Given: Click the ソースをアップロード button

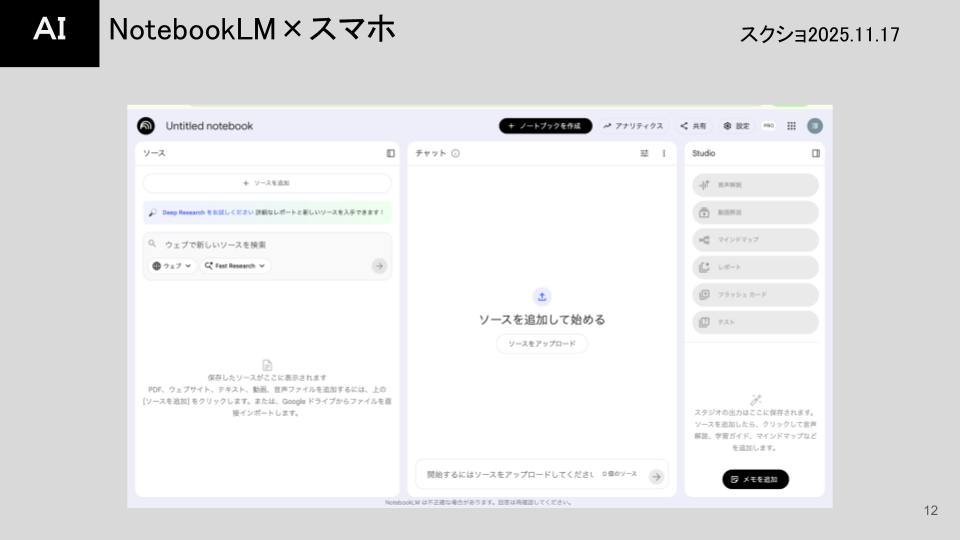Looking at the screenshot, I should tap(542, 344).
